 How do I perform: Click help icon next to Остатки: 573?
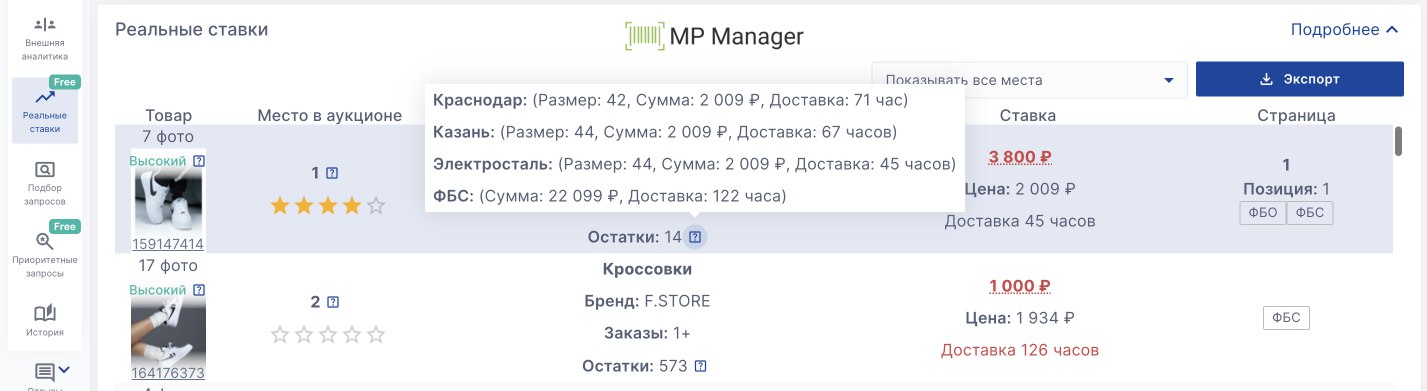click(x=700, y=366)
